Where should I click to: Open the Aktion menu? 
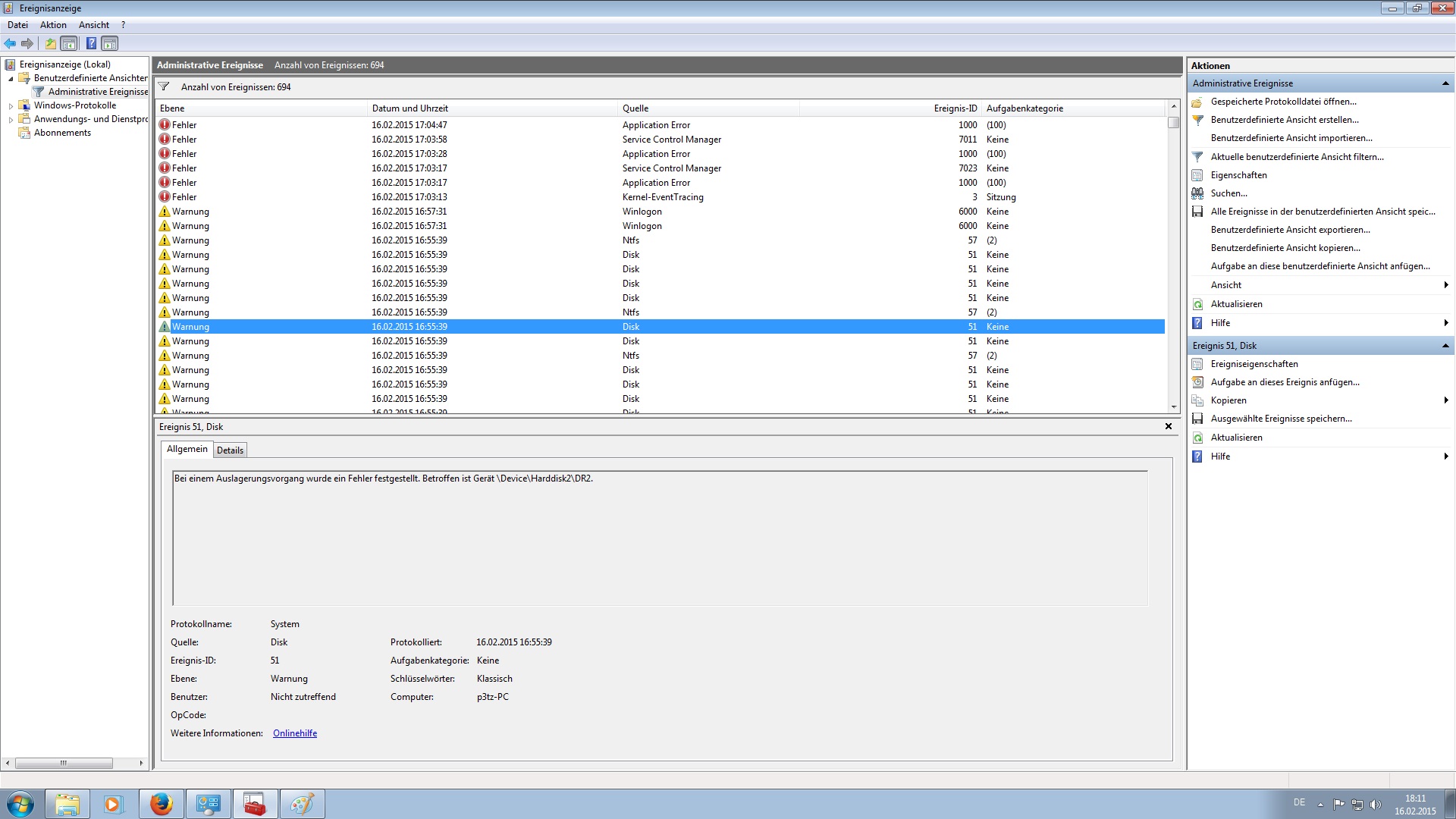(x=53, y=25)
